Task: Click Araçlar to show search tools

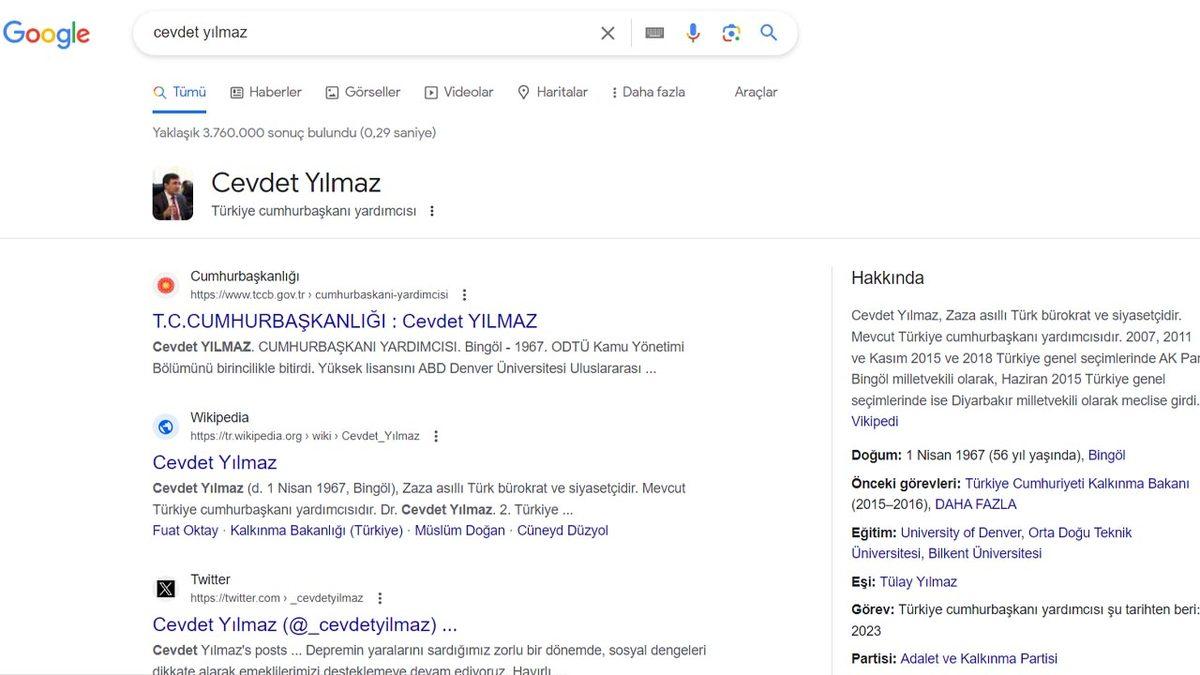Action: click(x=755, y=91)
